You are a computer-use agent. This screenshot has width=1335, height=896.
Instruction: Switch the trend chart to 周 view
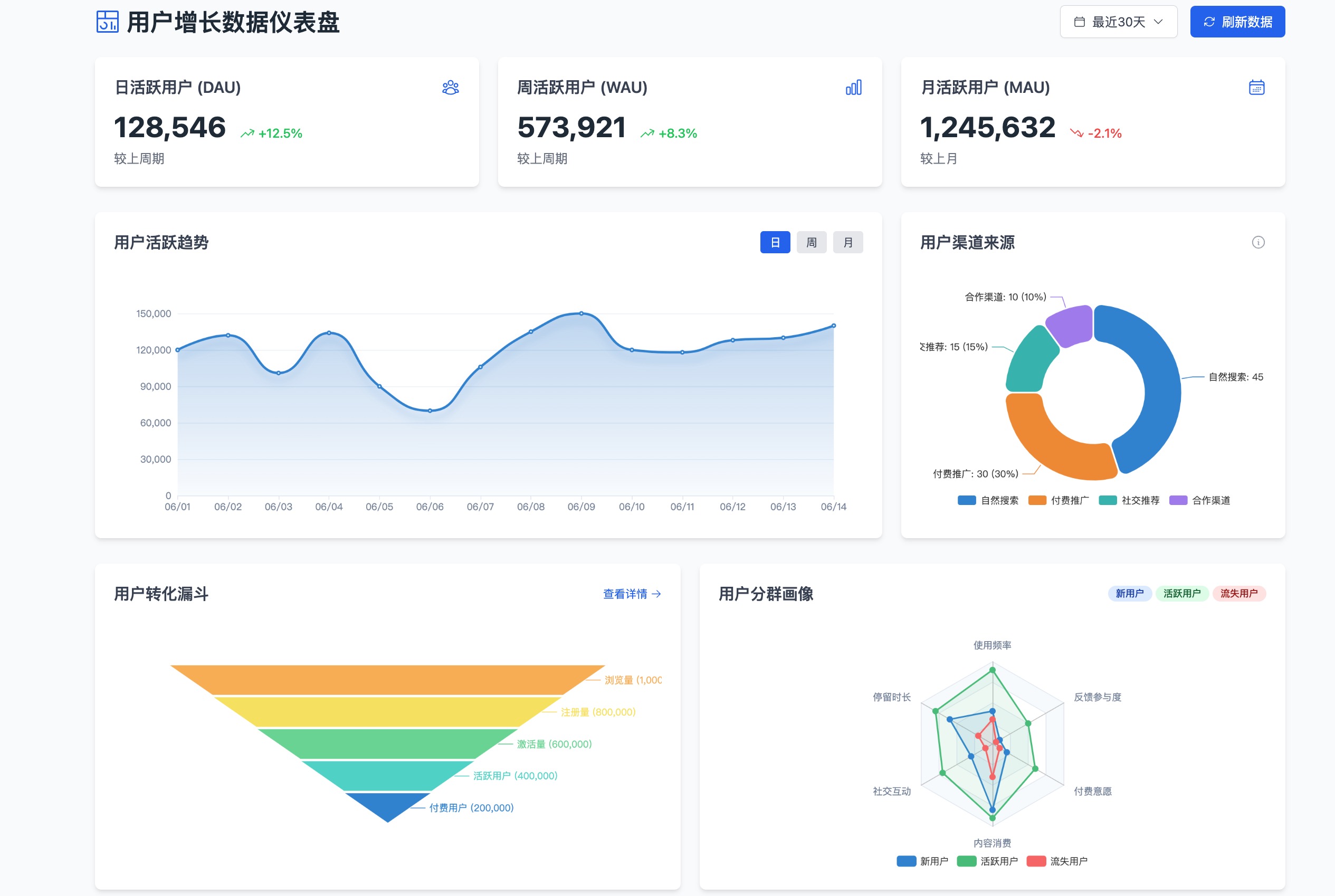click(811, 242)
